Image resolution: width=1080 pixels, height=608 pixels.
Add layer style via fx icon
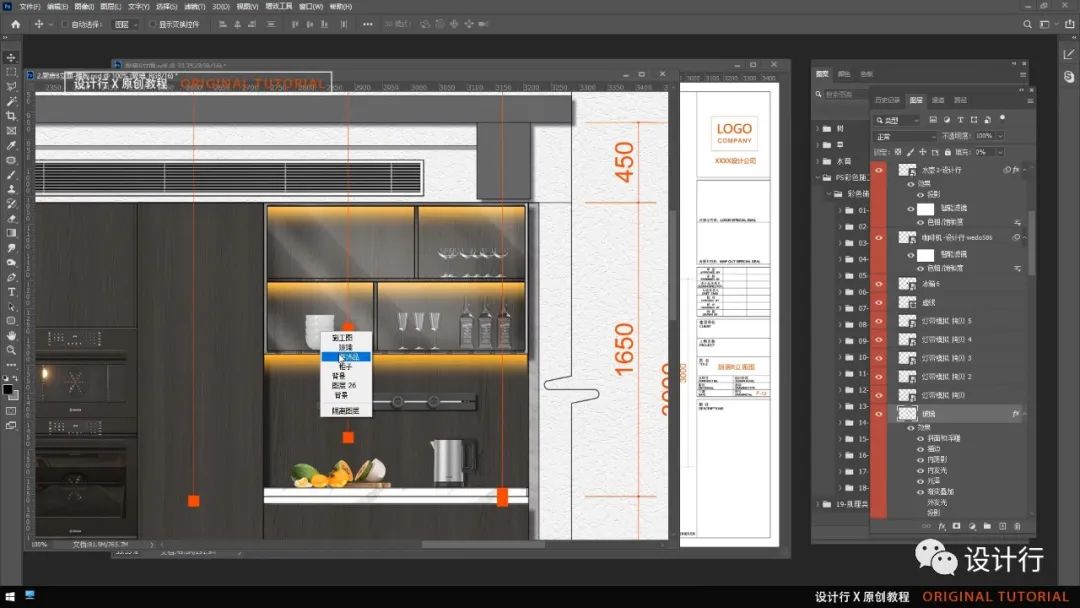coord(942,526)
